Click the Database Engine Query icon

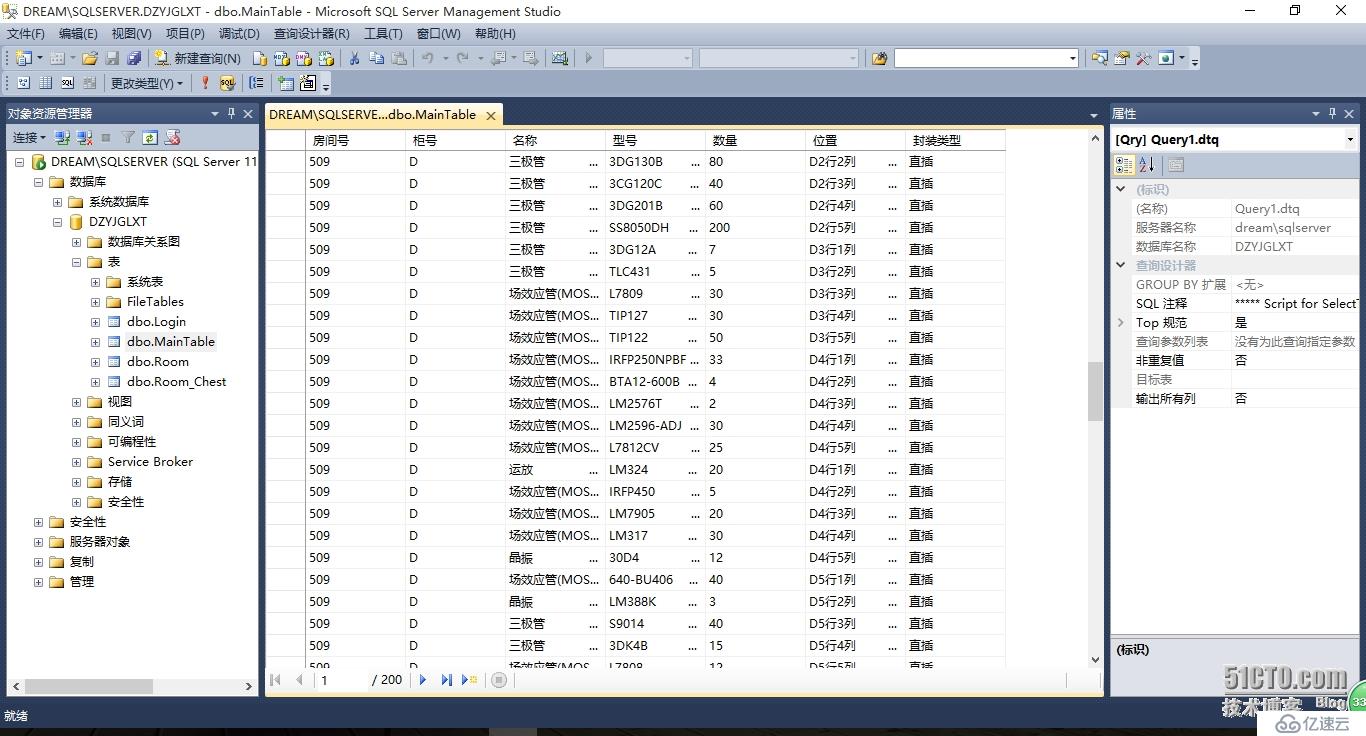pyautogui.click(x=260, y=58)
